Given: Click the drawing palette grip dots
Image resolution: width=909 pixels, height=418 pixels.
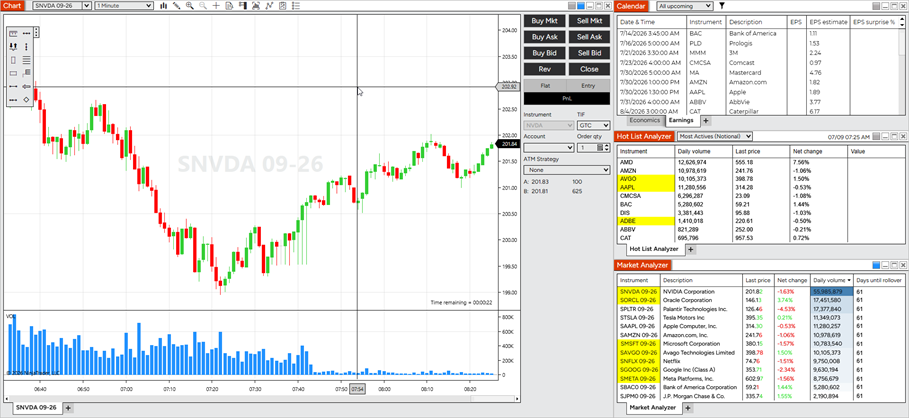Looking at the screenshot, I should pos(37,32).
